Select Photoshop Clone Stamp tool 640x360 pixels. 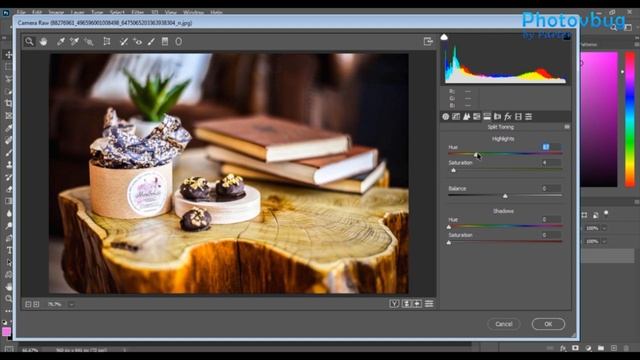(x=8, y=165)
